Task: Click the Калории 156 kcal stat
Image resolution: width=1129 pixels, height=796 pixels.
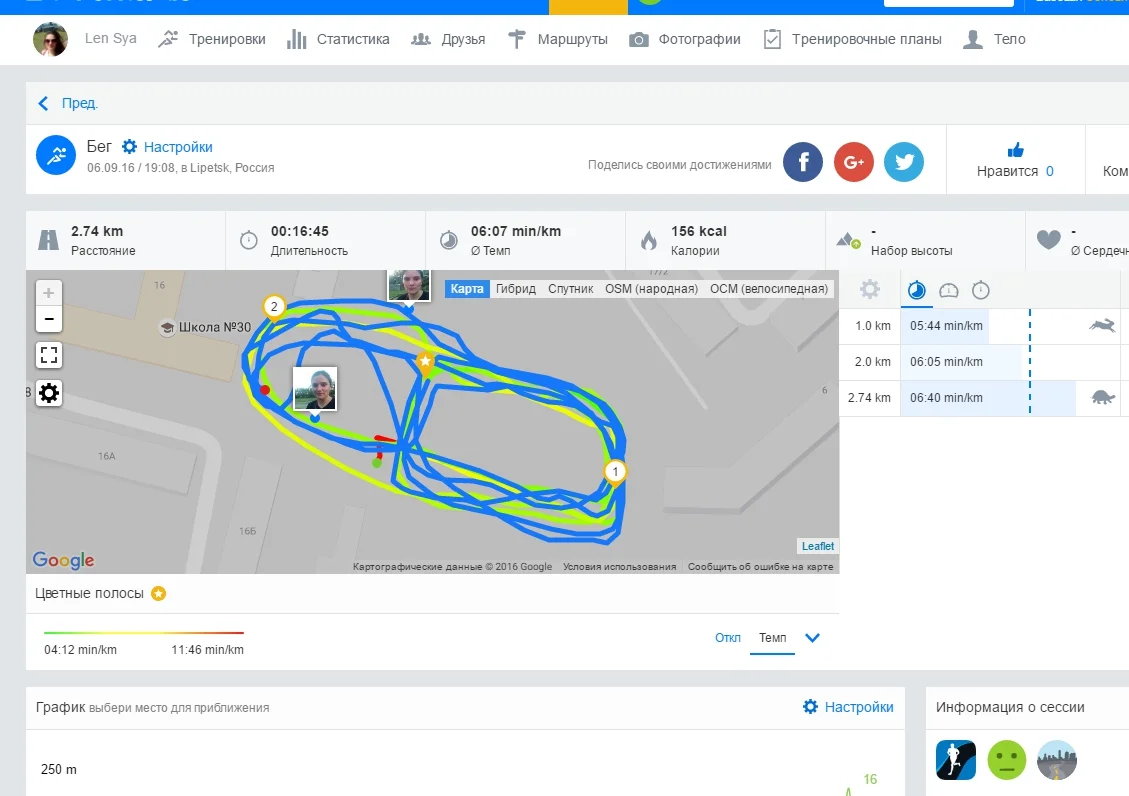Action: 726,240
